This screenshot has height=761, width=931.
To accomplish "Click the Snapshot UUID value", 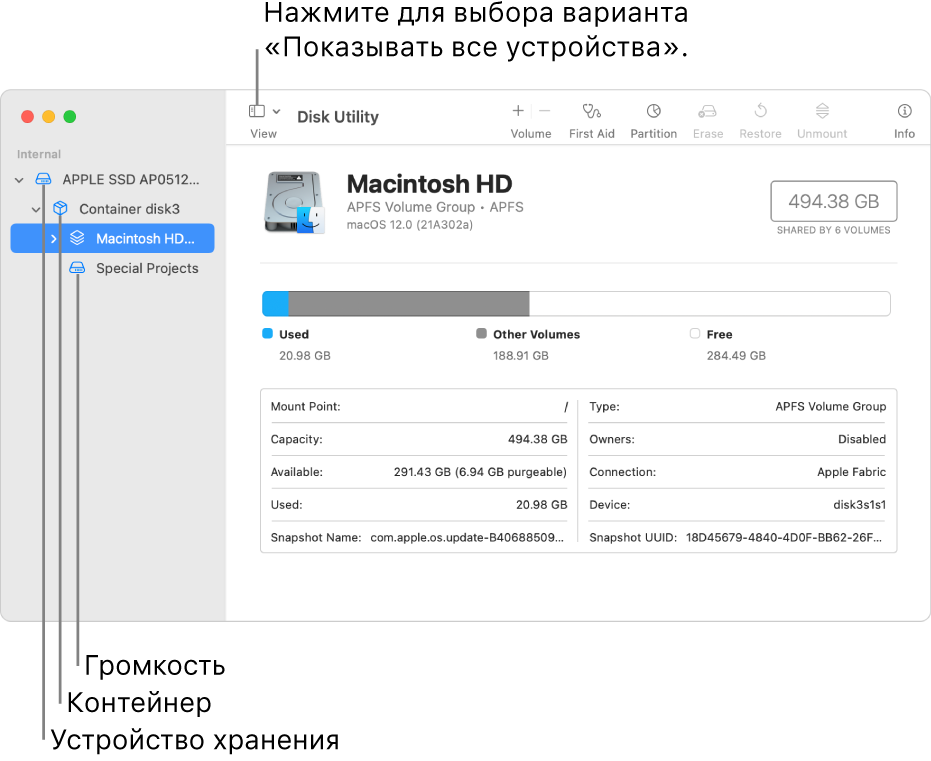I will [x=784, y=538].
